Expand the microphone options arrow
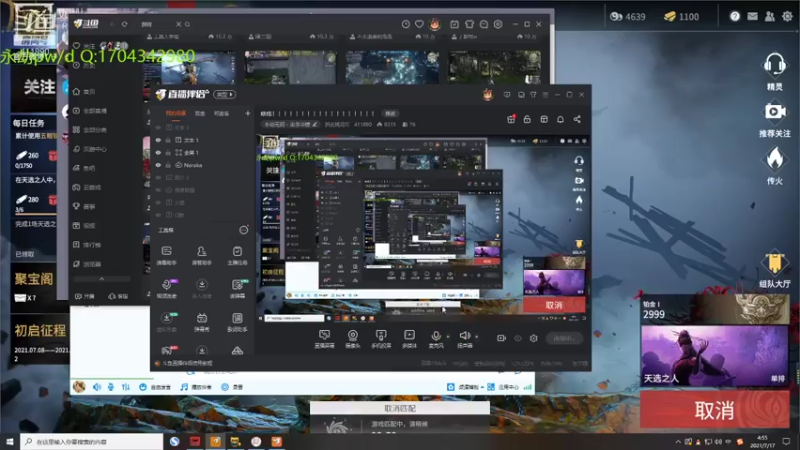This screenshot has height=450, width=800. coord(447,336)
